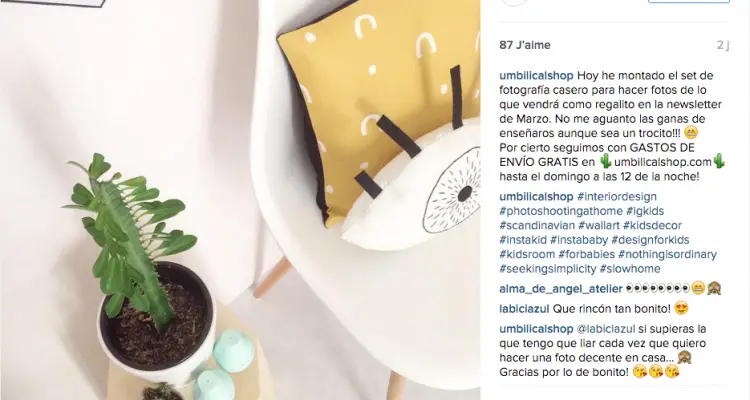View alma_de_angel_atelier commenter profile
The height and width of the screenshot is (400, 750).
(561, 289)
